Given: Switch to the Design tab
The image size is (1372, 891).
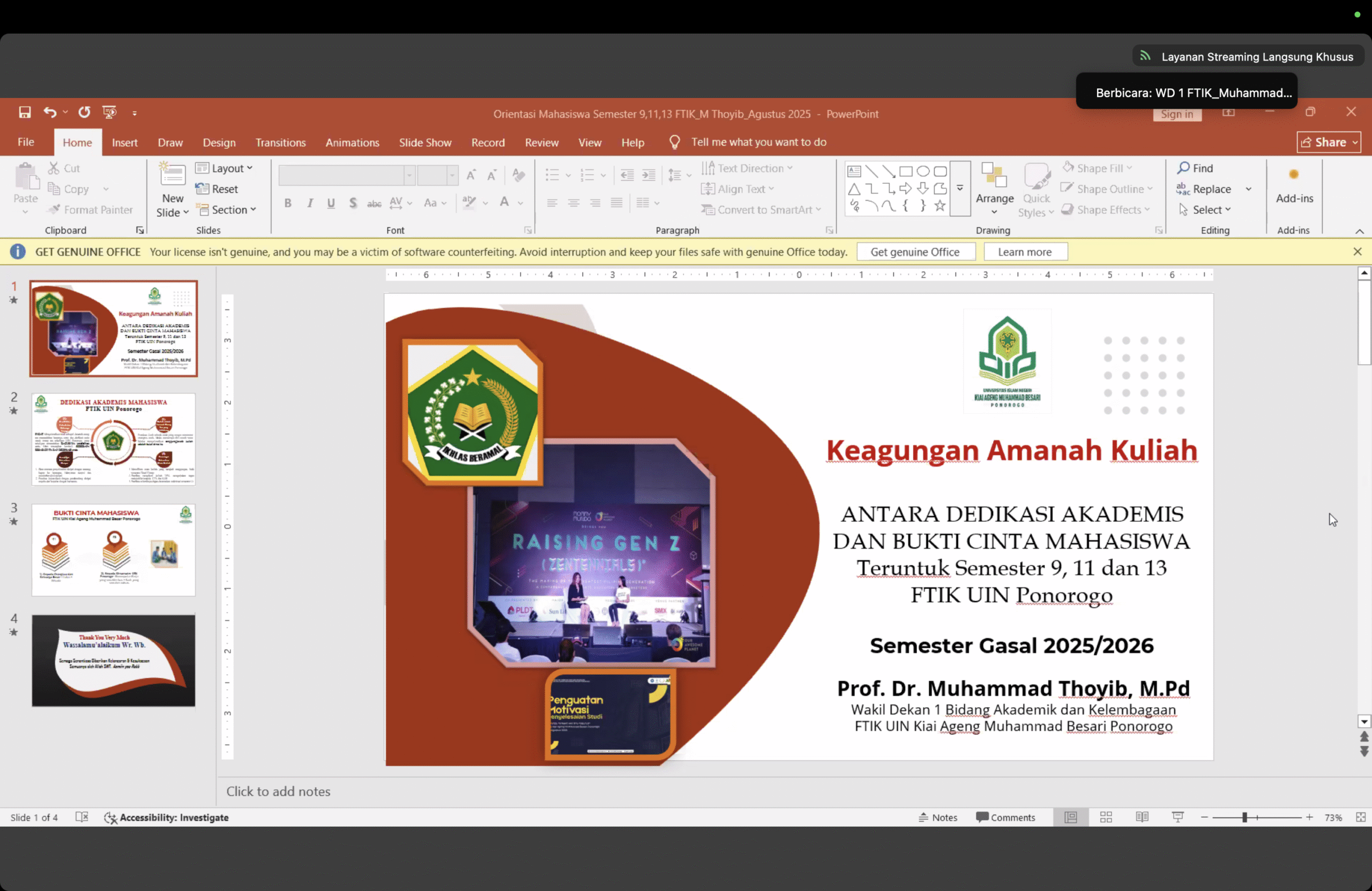Looking at the screenshot, I should (x=219, y=143).
